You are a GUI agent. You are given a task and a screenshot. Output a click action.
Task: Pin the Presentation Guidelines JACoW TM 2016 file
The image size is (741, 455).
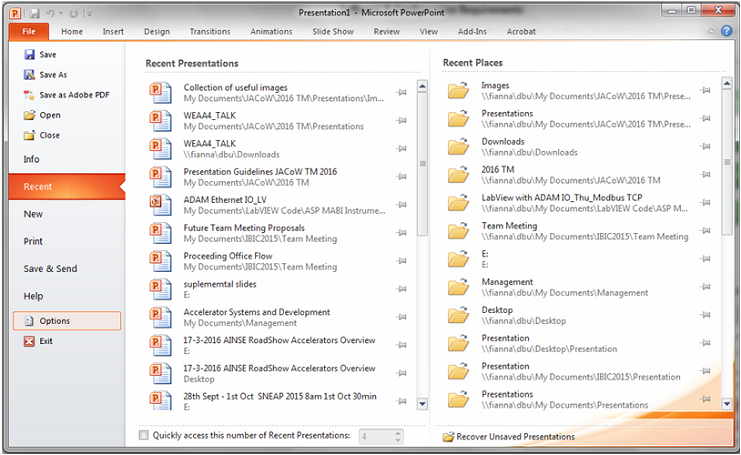(x=402, y=177)
